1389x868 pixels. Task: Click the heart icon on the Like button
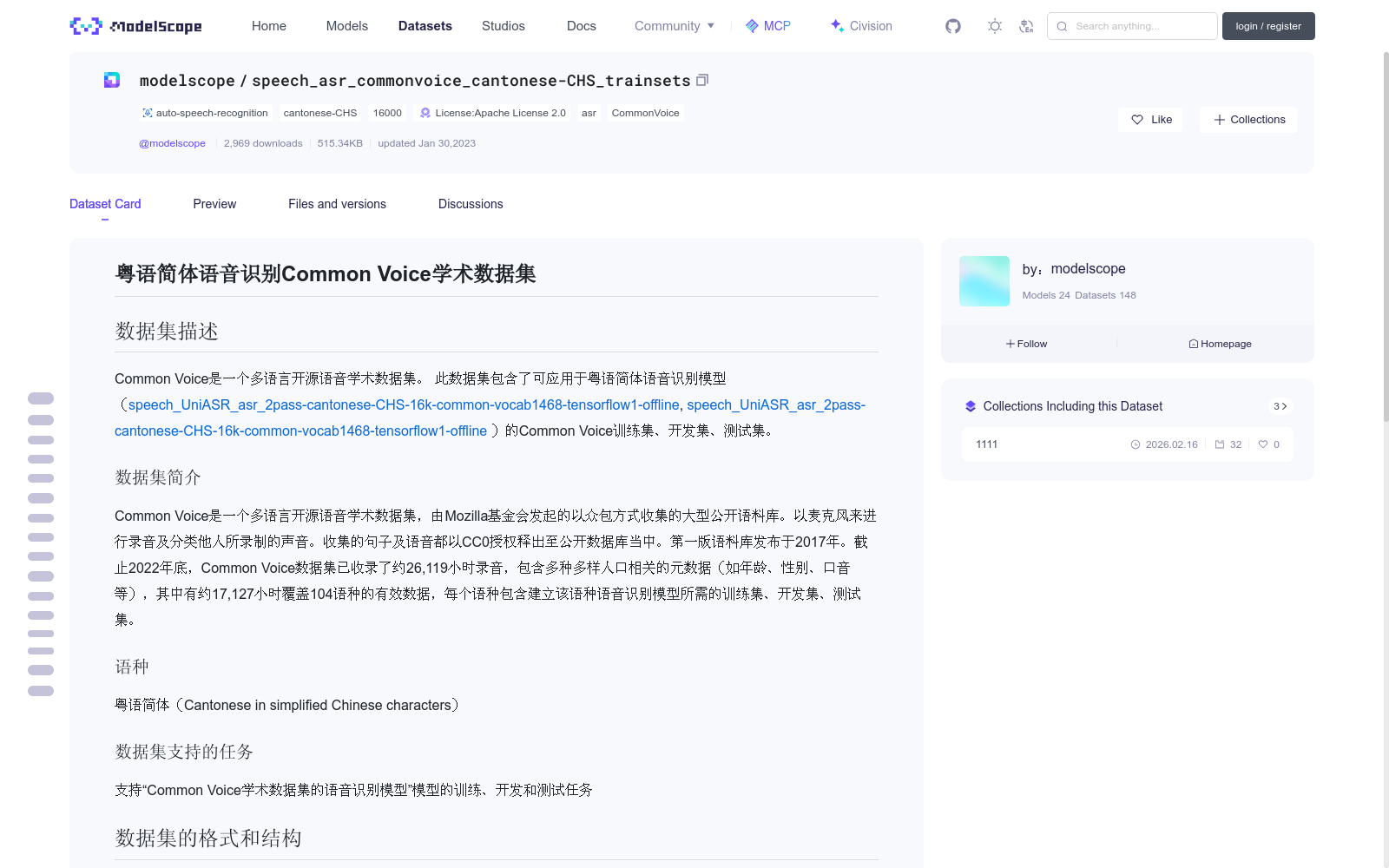[1137, 120]
